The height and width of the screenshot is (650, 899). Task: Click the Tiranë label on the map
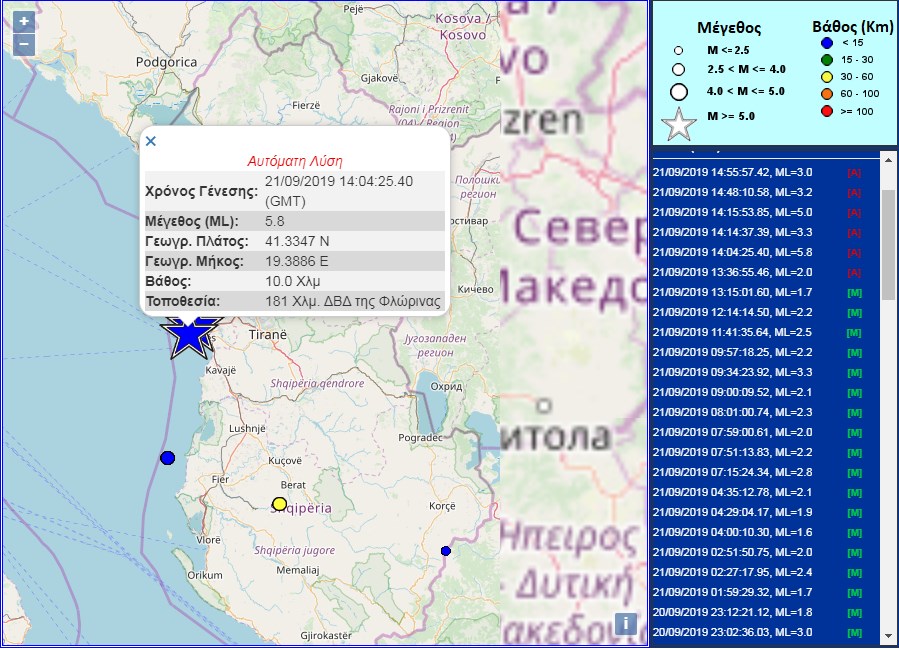pyautogui.click(x=268, y=334)
